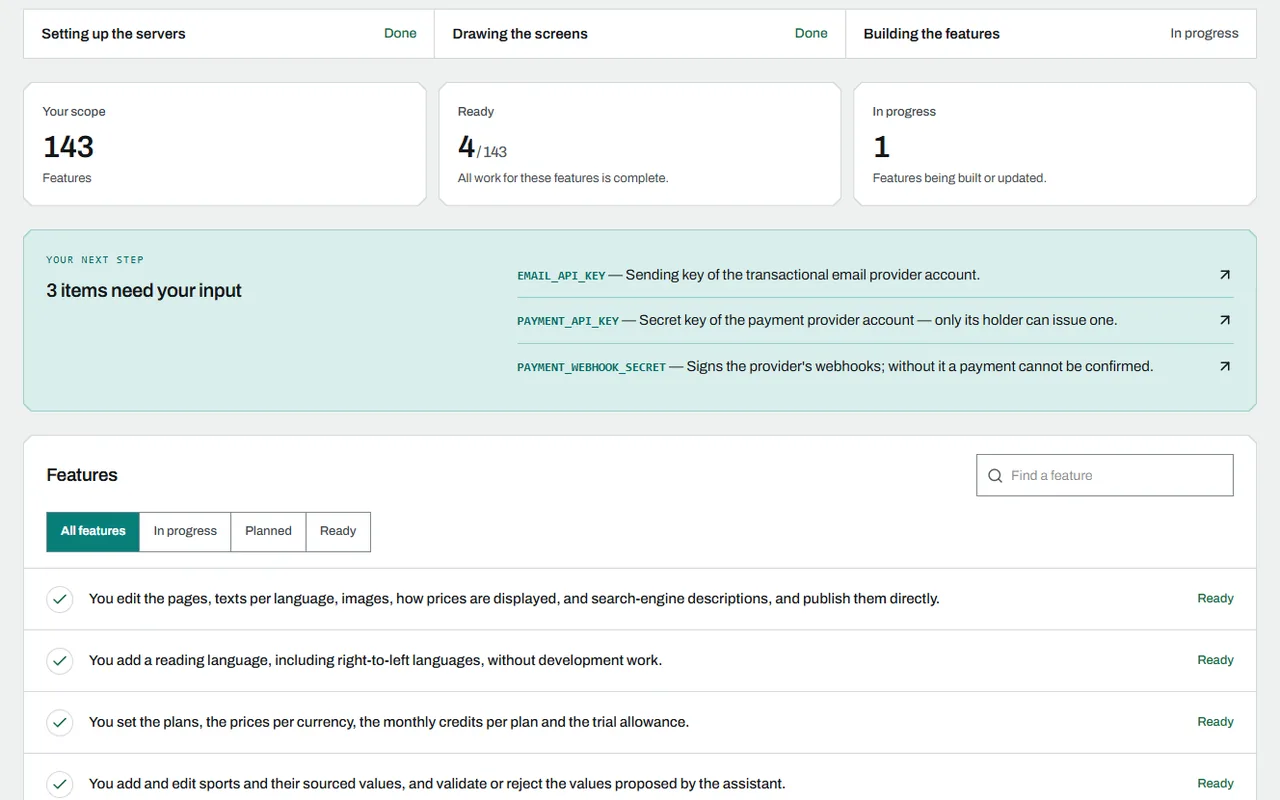Click the 'You set the plans' row text
The image size is (1280, 800).
click(x=389, y=722)
